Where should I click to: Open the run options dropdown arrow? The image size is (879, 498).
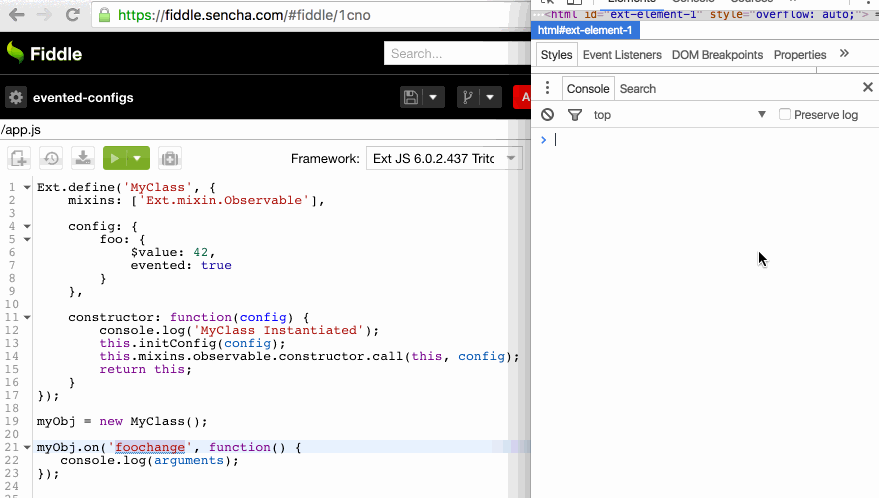click(x=138, y=159)
